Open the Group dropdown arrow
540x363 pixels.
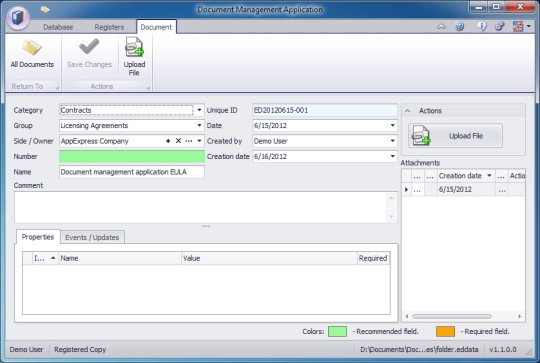[x=199, y=125]
